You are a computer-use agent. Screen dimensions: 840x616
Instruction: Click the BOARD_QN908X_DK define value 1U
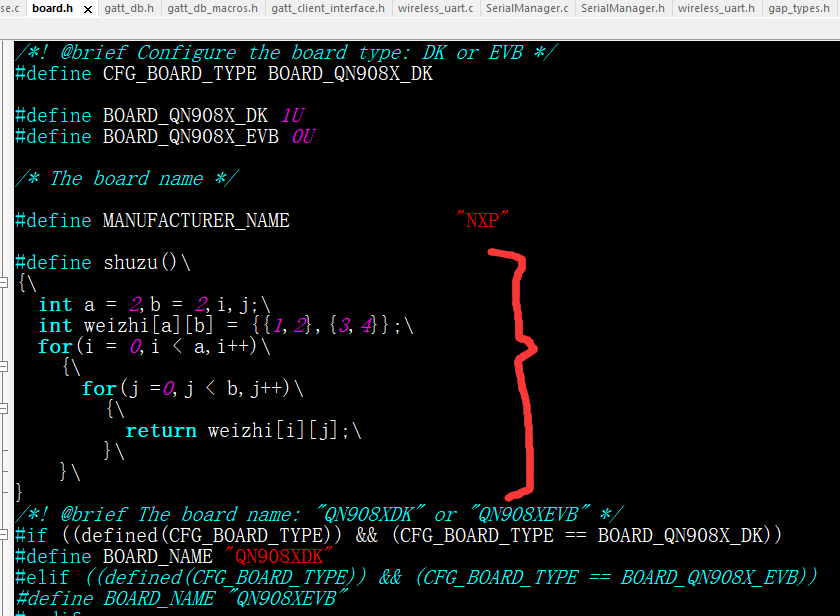tap(292, 116)
